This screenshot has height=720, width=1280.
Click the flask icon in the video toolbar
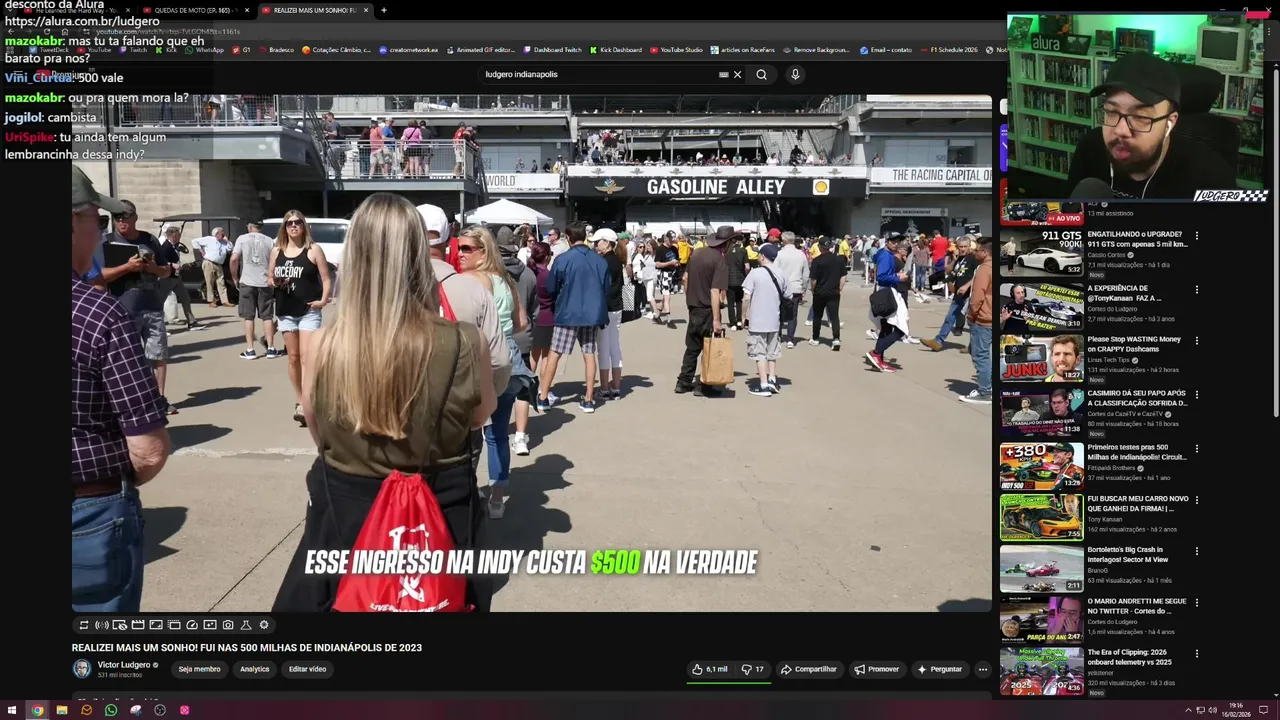246,625
